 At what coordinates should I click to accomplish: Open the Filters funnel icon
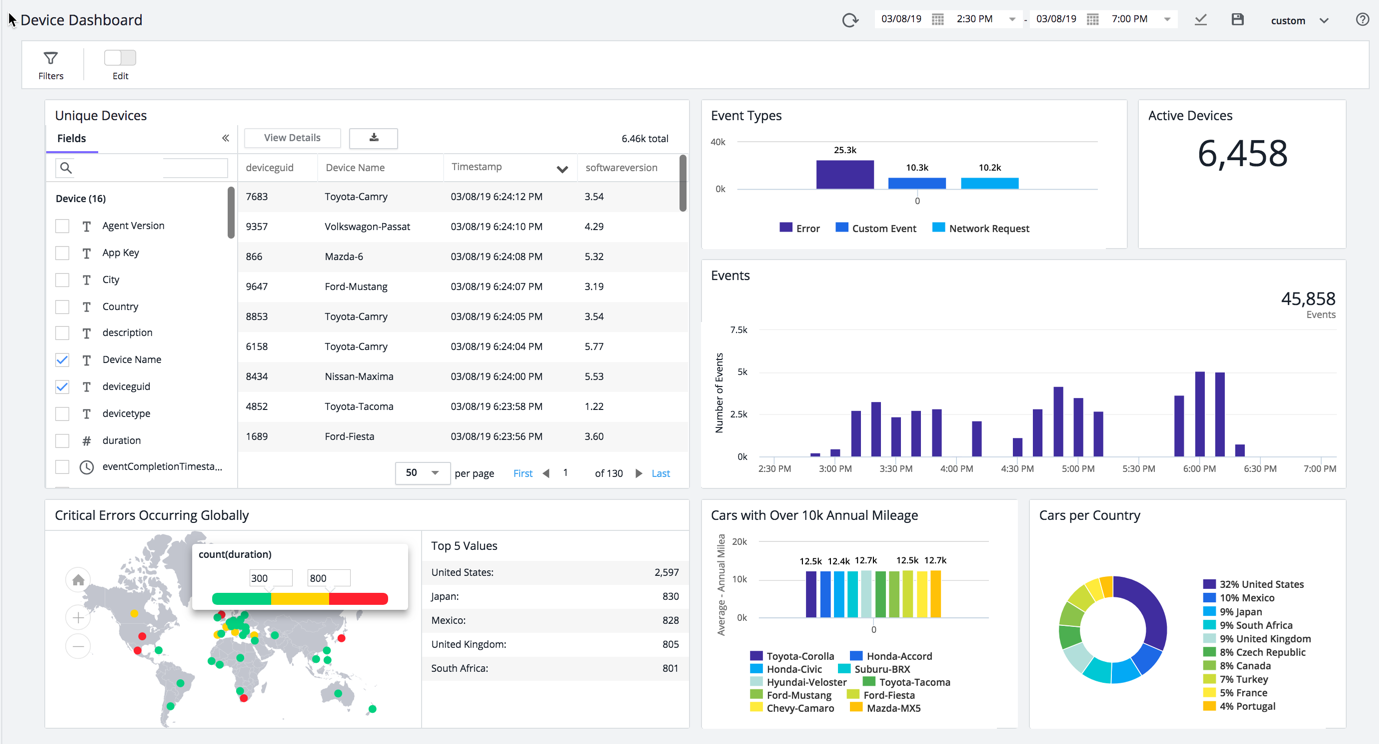[51, 58]
